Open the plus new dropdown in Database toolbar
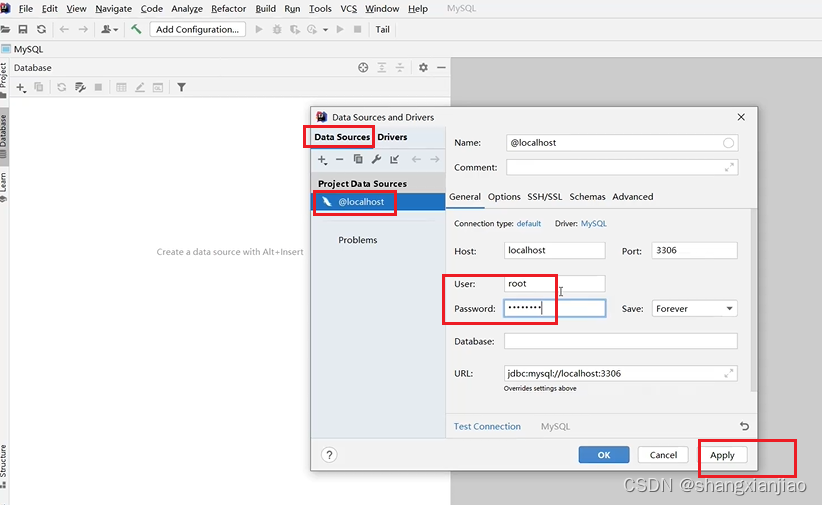 click(20, 88)
